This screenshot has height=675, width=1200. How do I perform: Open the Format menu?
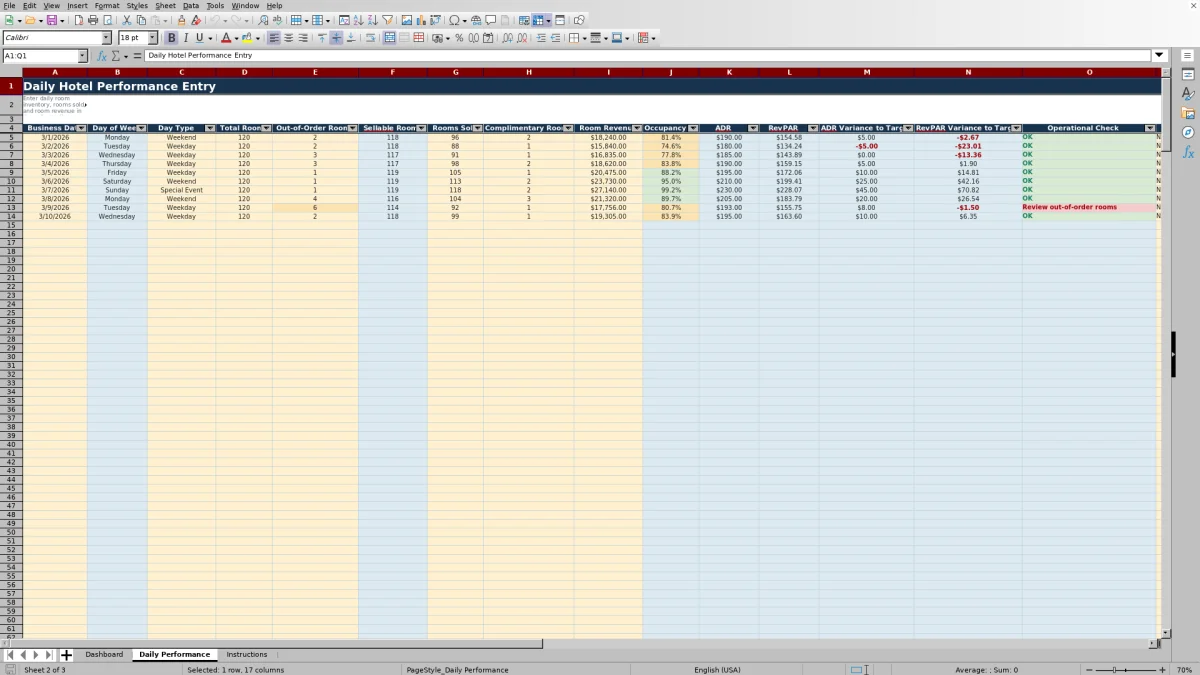pyautogui.click(x=107, y=5)
